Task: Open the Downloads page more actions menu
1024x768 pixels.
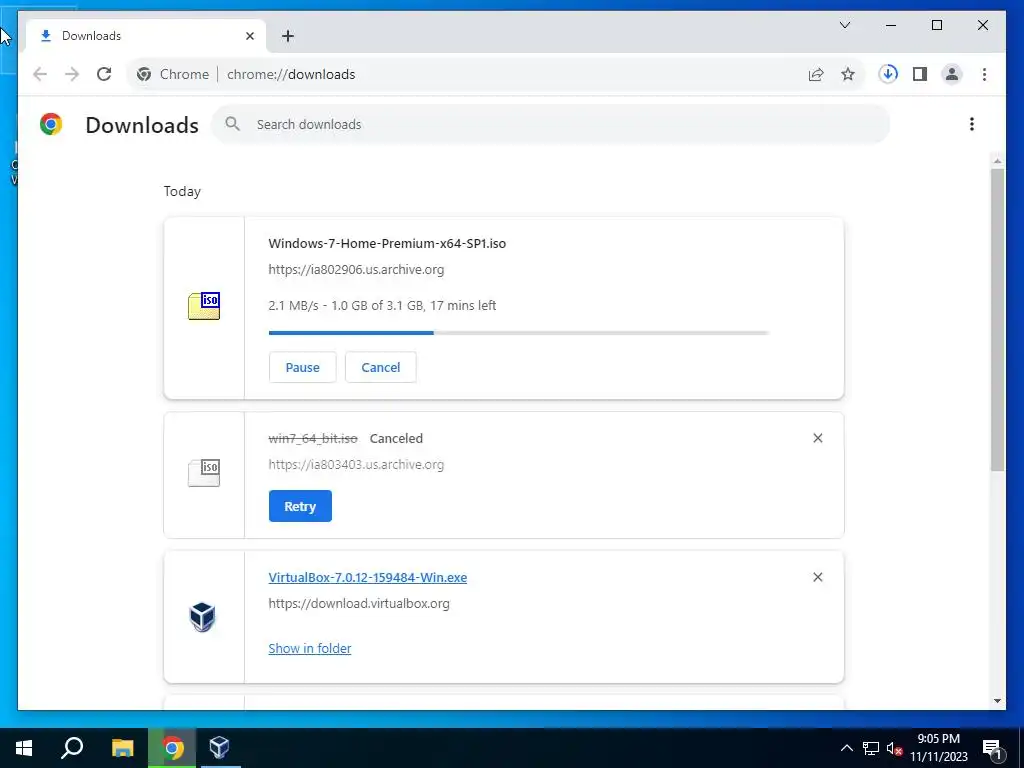Action: click(972, 124)
